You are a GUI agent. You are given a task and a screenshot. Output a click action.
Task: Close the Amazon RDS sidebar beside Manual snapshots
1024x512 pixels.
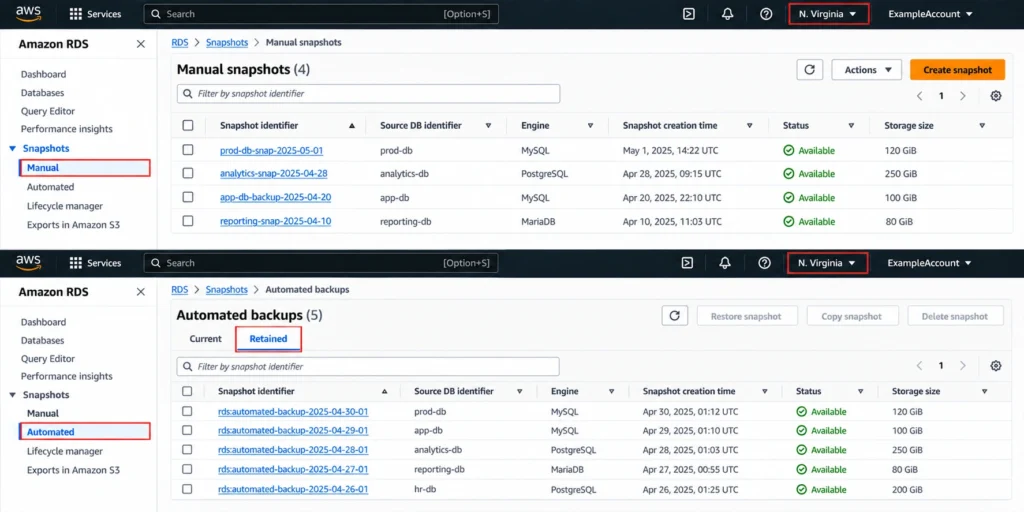coord(140,44)
